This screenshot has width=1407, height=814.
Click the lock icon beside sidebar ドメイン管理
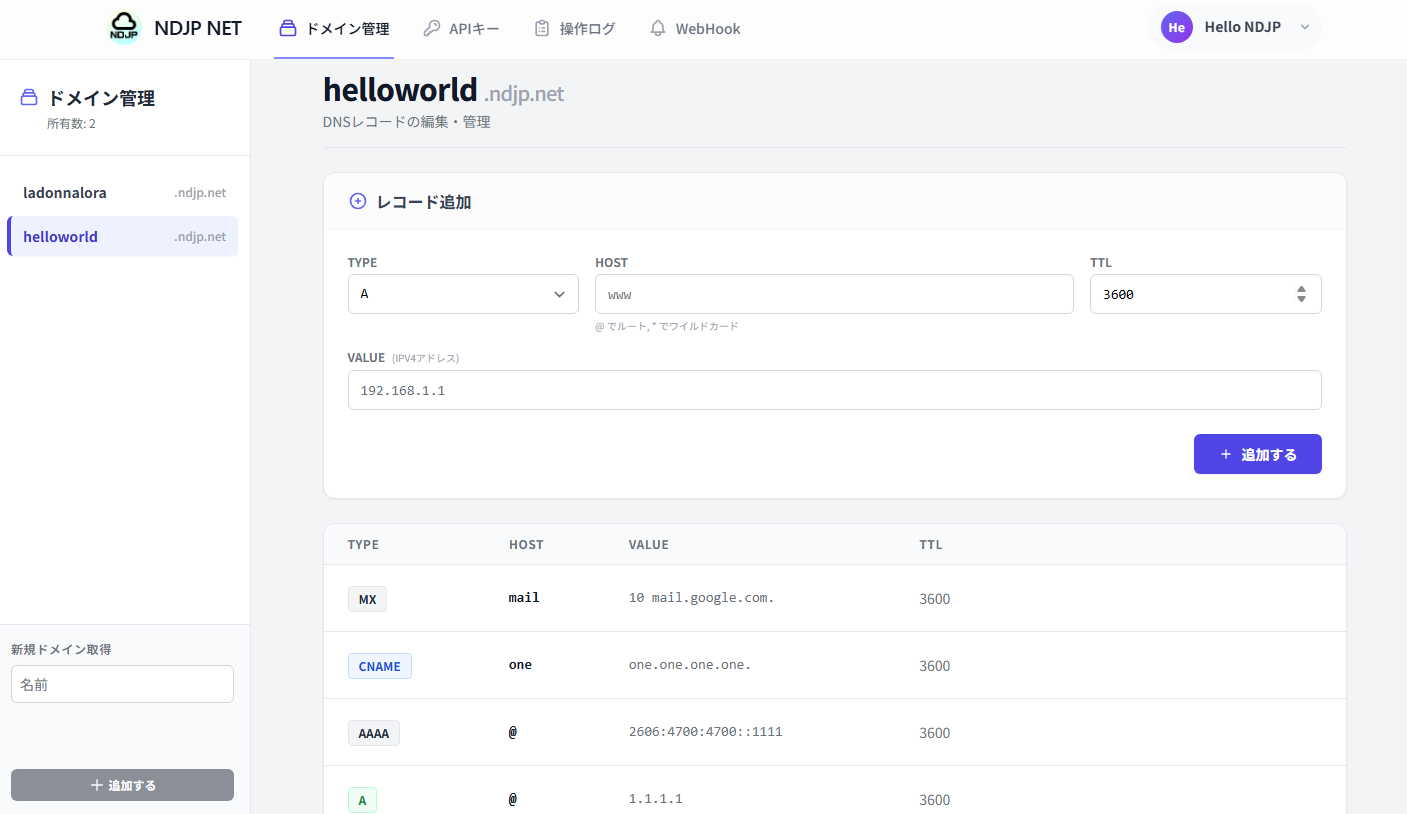click(27, 97)
